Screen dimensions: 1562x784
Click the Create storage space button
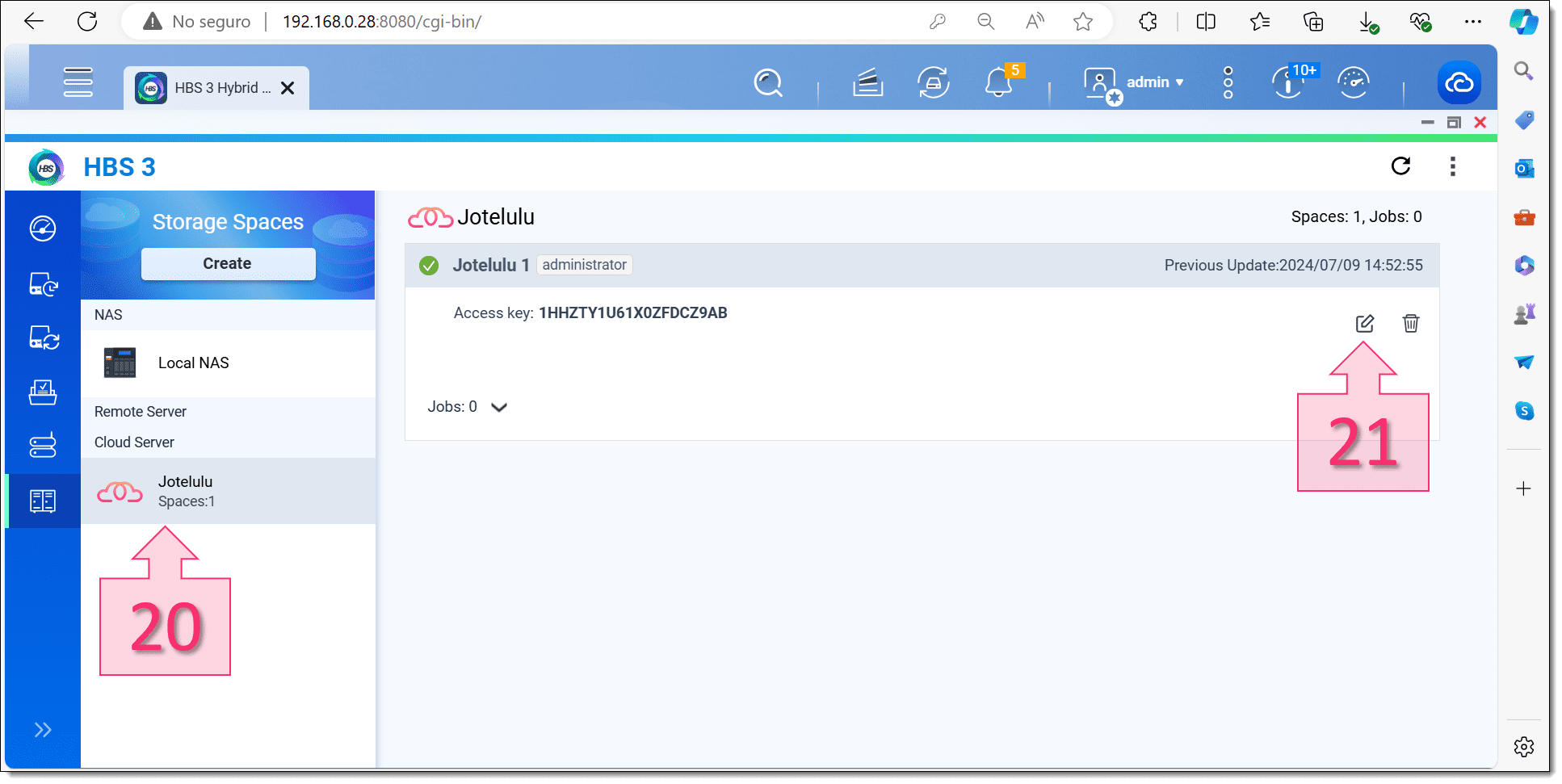click(229, 264)
